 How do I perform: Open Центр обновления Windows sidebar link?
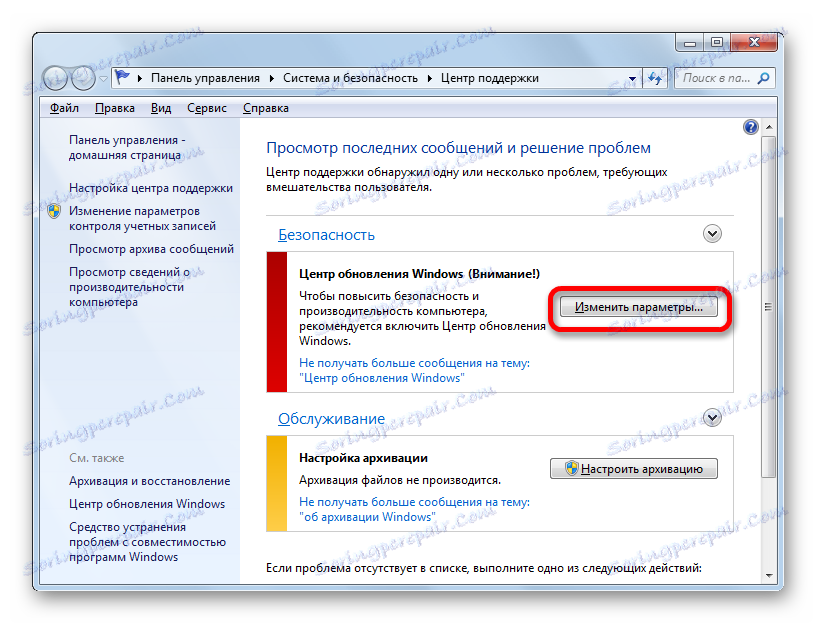click(147, 504)
